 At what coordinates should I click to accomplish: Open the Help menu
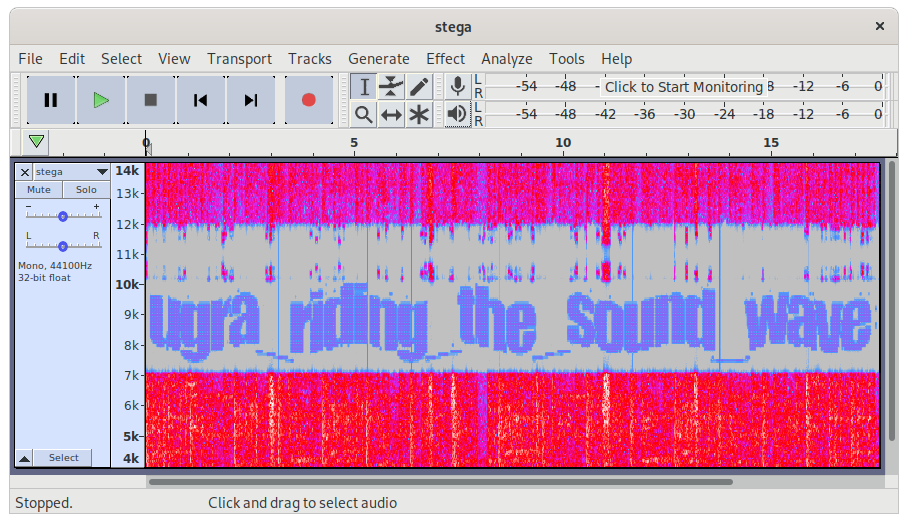click(x=616, y=59)
